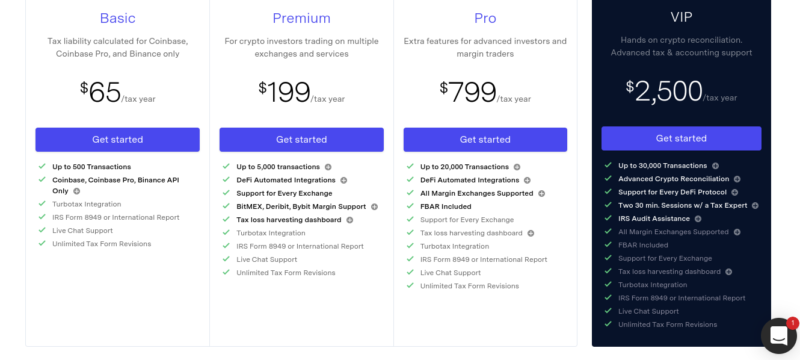The width and height of the screenshot is (800, 360).
Task: Click Get started under Premium plan
Action: coord(302,140)
